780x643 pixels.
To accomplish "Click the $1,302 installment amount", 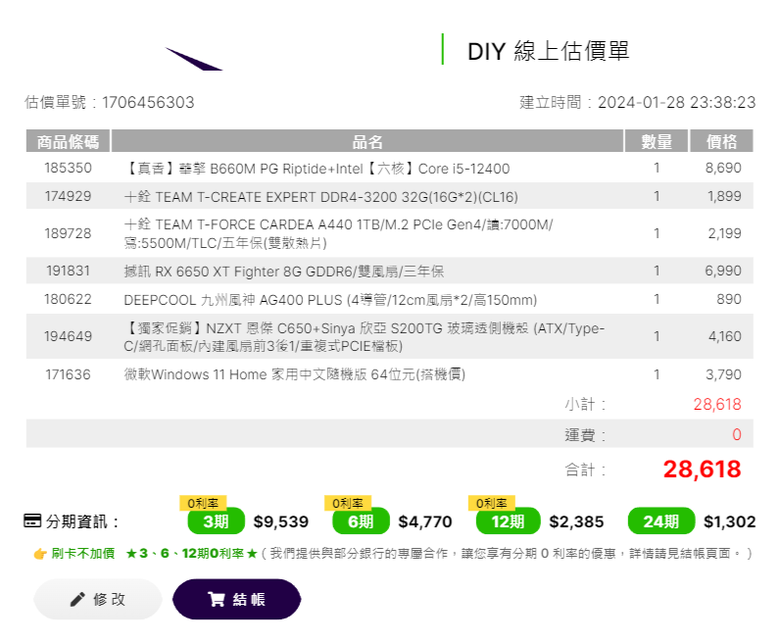I will coord(730,522).
